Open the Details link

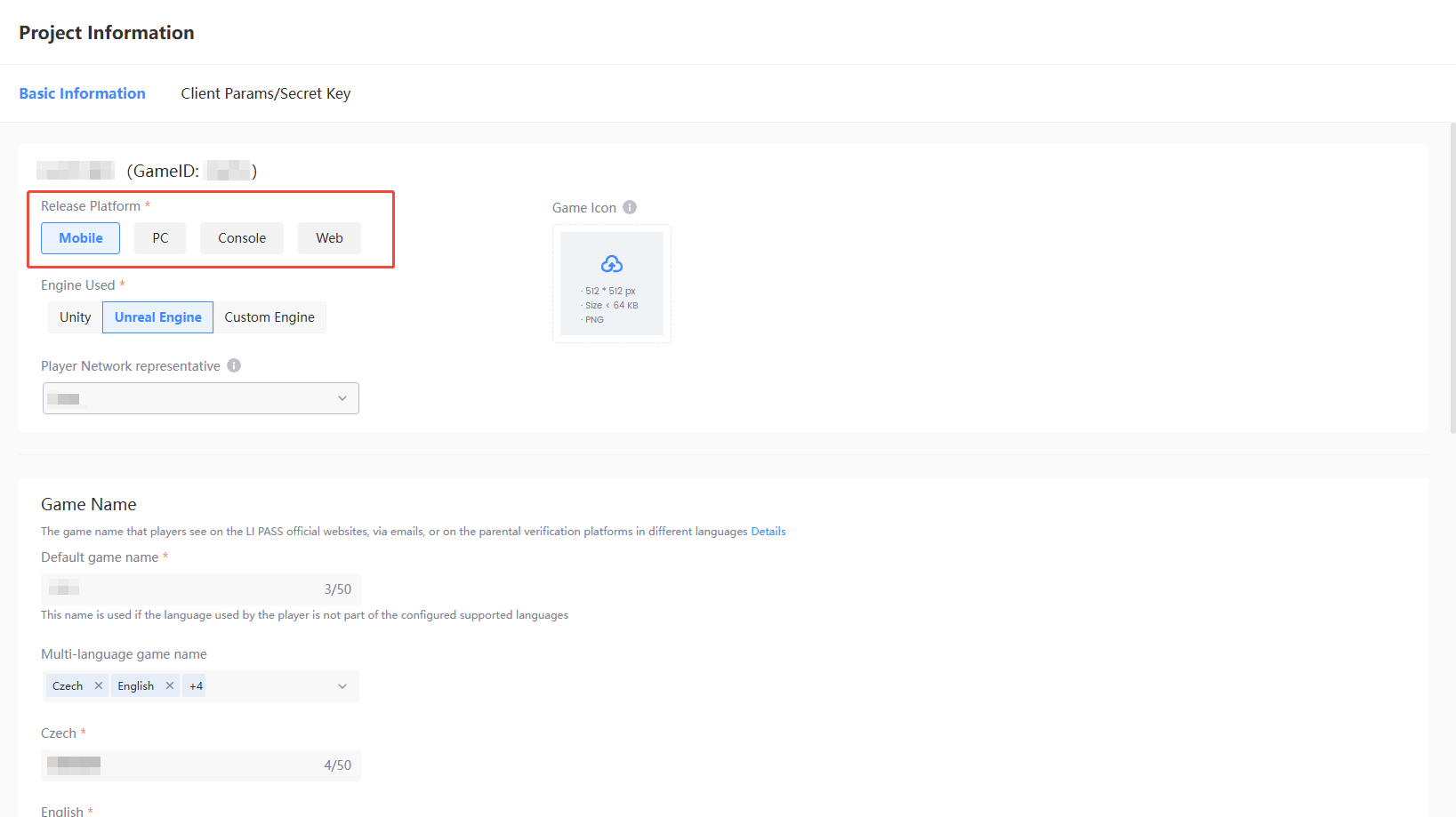[768, 532]
